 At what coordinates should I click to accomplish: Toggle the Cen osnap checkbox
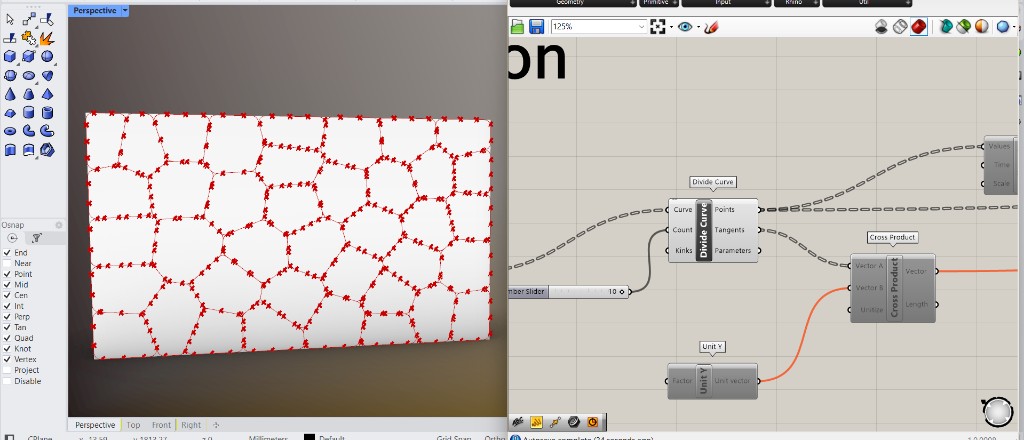(x=7, y=295)
